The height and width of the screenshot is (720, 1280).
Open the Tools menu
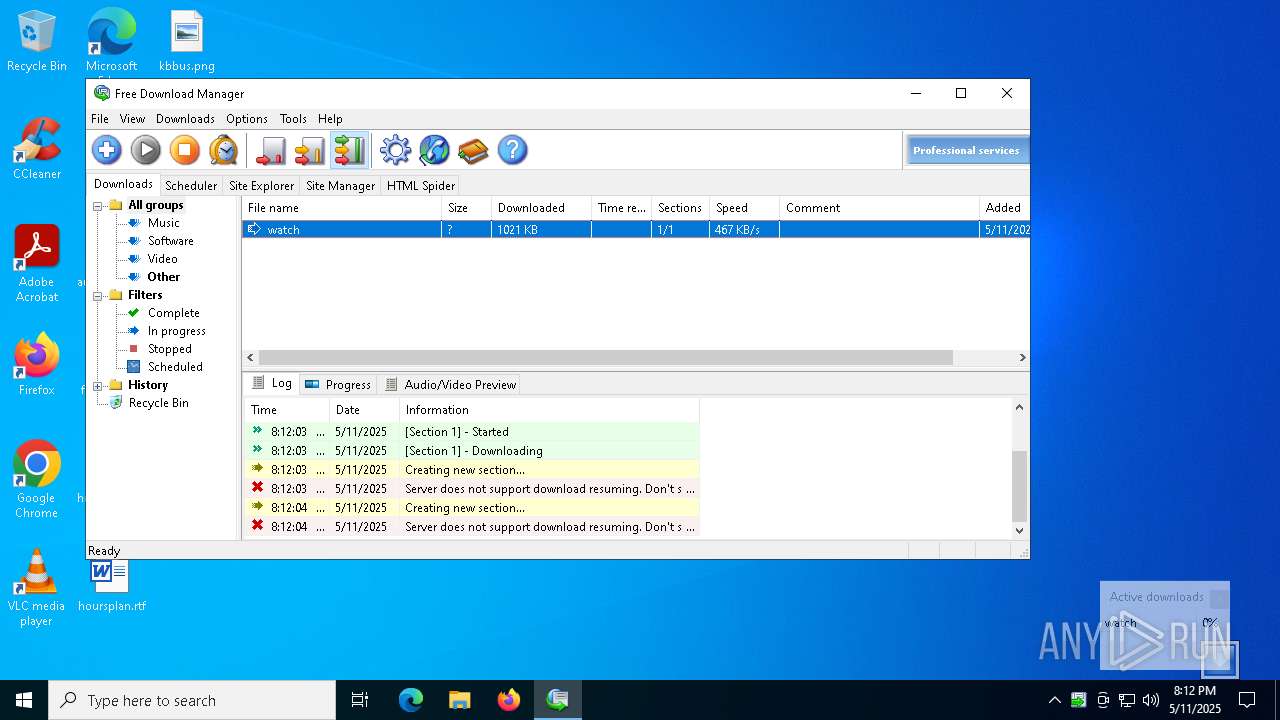(x=293, y=118)
